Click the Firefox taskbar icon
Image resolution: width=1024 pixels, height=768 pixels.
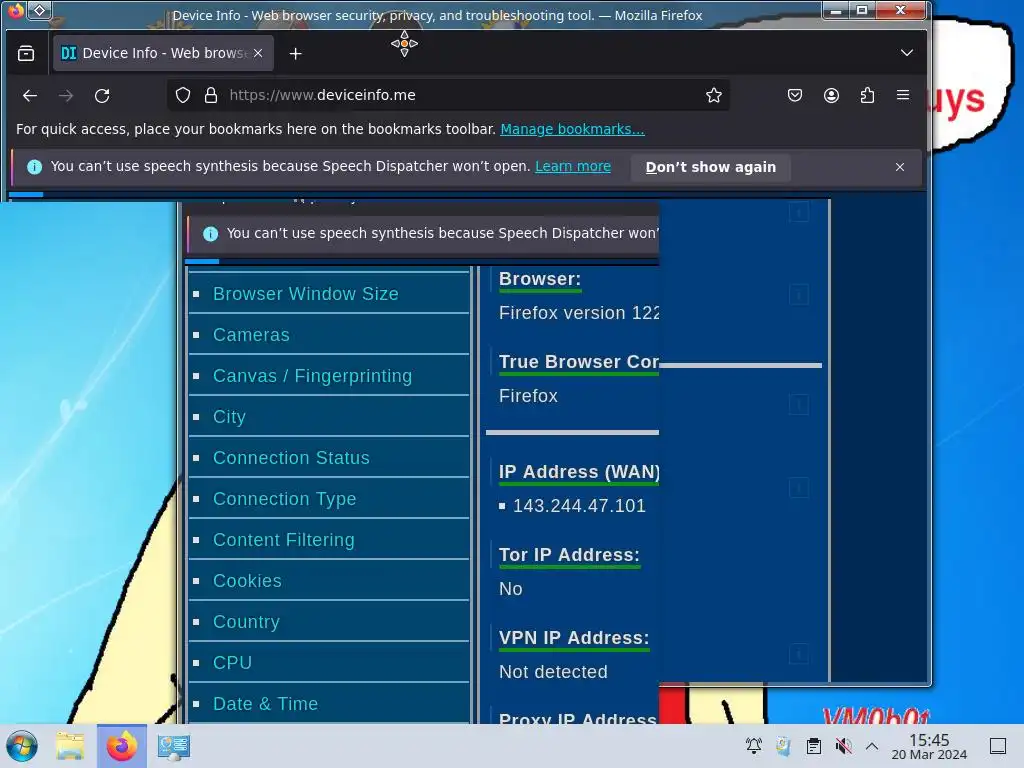(x=122, y=746)
